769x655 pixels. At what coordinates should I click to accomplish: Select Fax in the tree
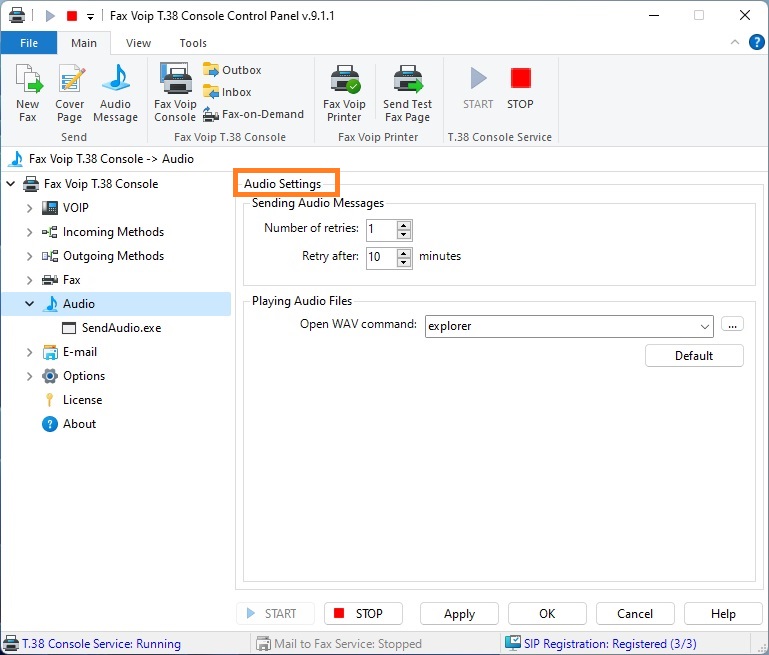pyautogui.click(x=72, y=280)
